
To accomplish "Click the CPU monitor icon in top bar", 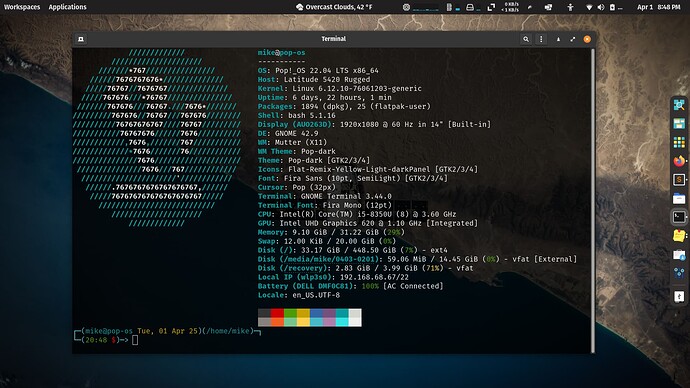I will 406,7.
